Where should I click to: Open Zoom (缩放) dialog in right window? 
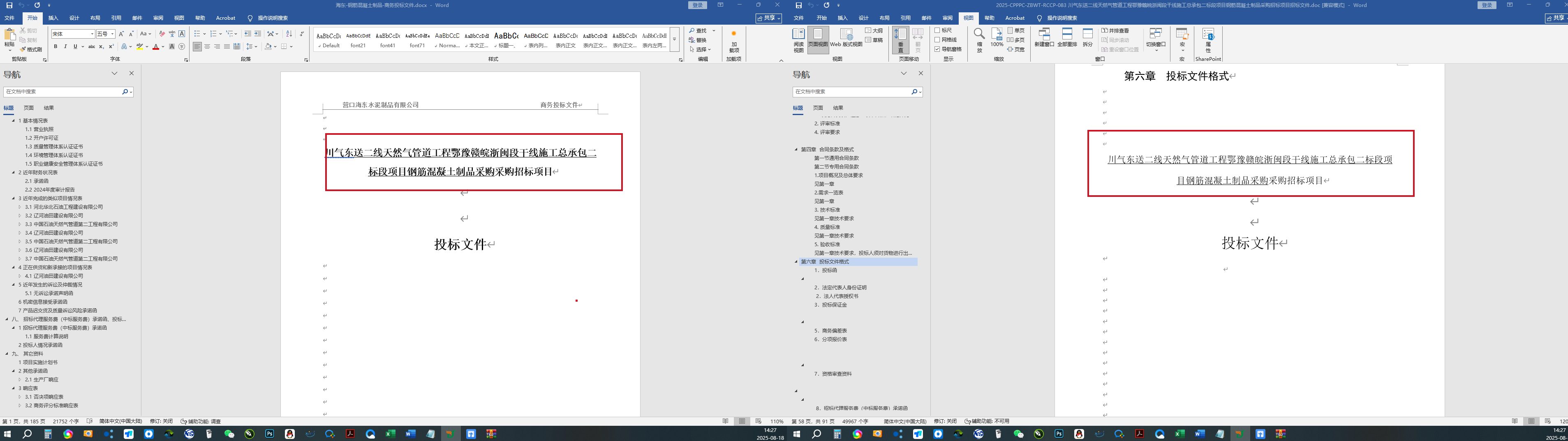979,40
